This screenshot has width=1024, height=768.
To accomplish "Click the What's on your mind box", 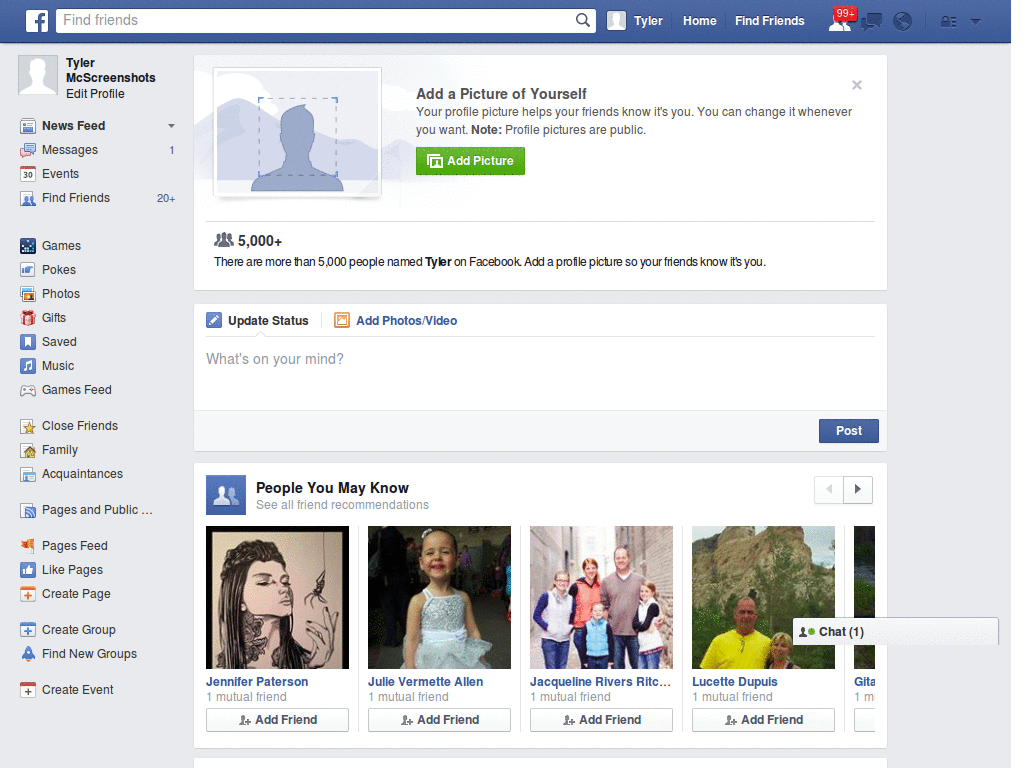I will (540, 374).
